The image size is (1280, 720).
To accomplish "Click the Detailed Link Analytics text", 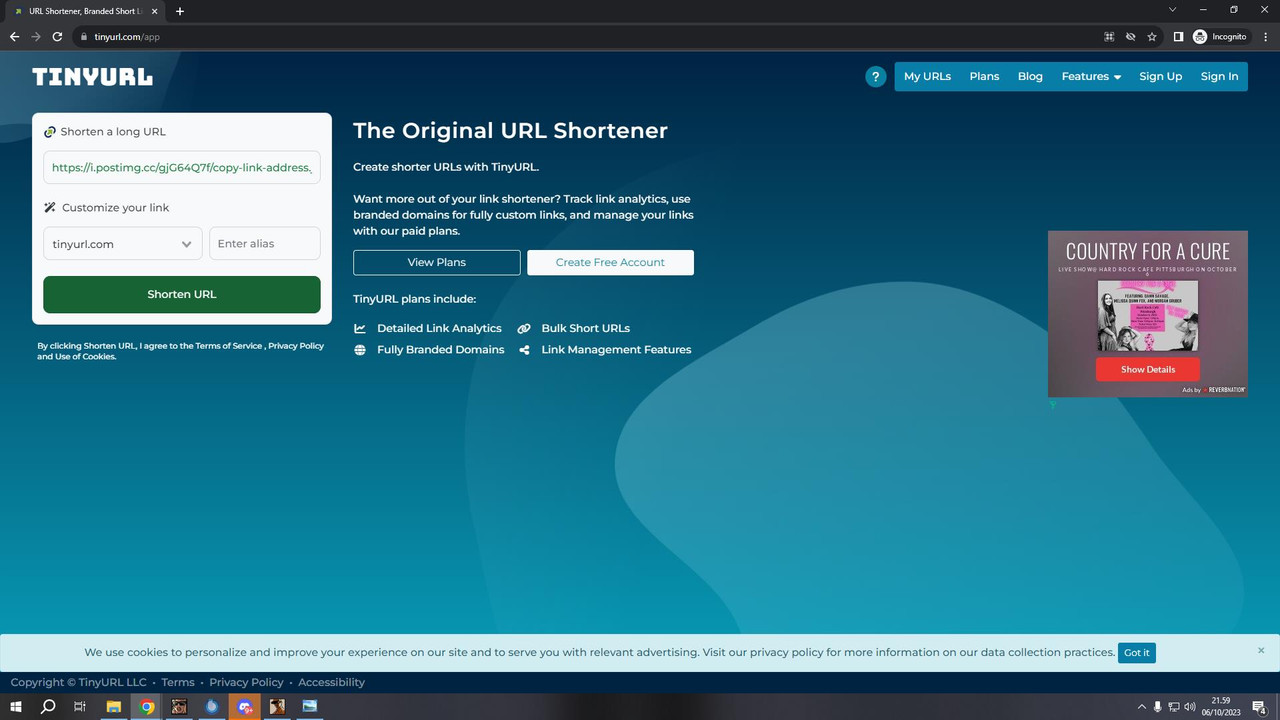I will 439,328.
